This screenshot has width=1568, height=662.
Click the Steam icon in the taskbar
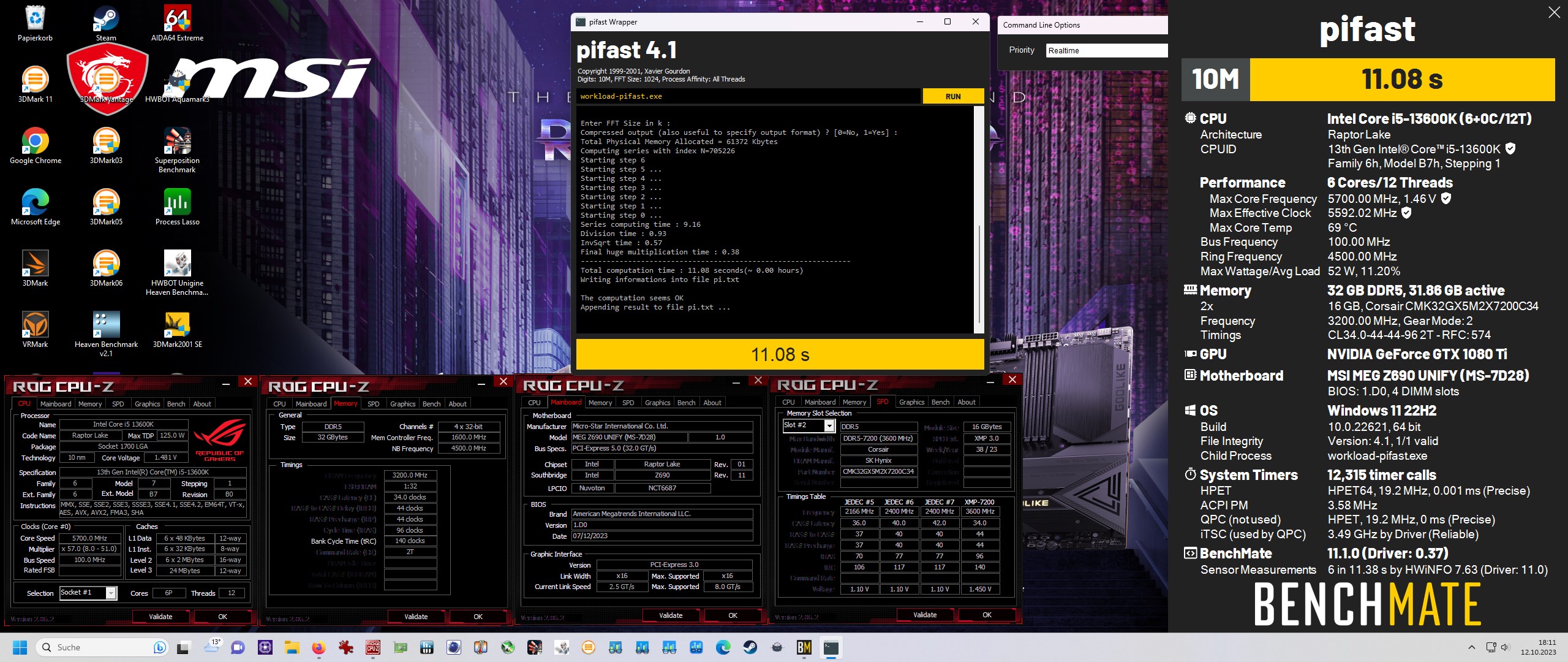coord(750,647)
